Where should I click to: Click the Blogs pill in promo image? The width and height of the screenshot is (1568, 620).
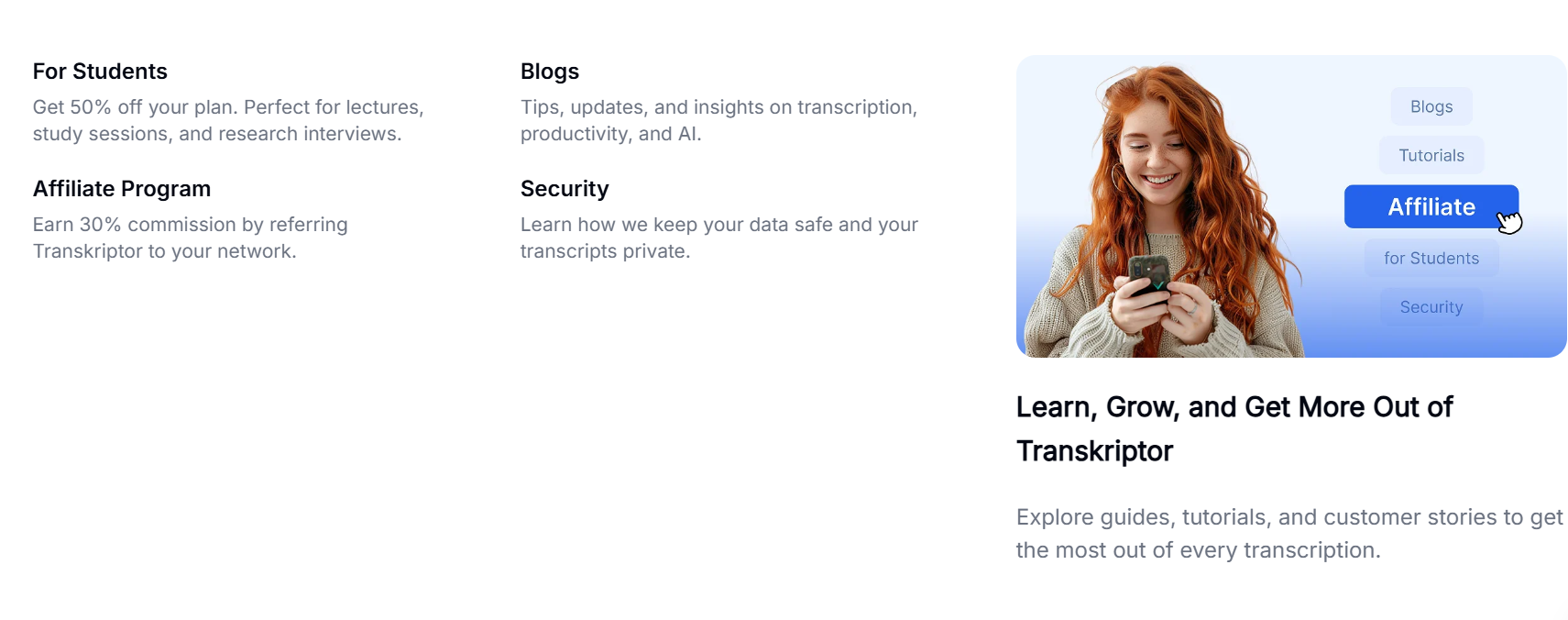1431,106
